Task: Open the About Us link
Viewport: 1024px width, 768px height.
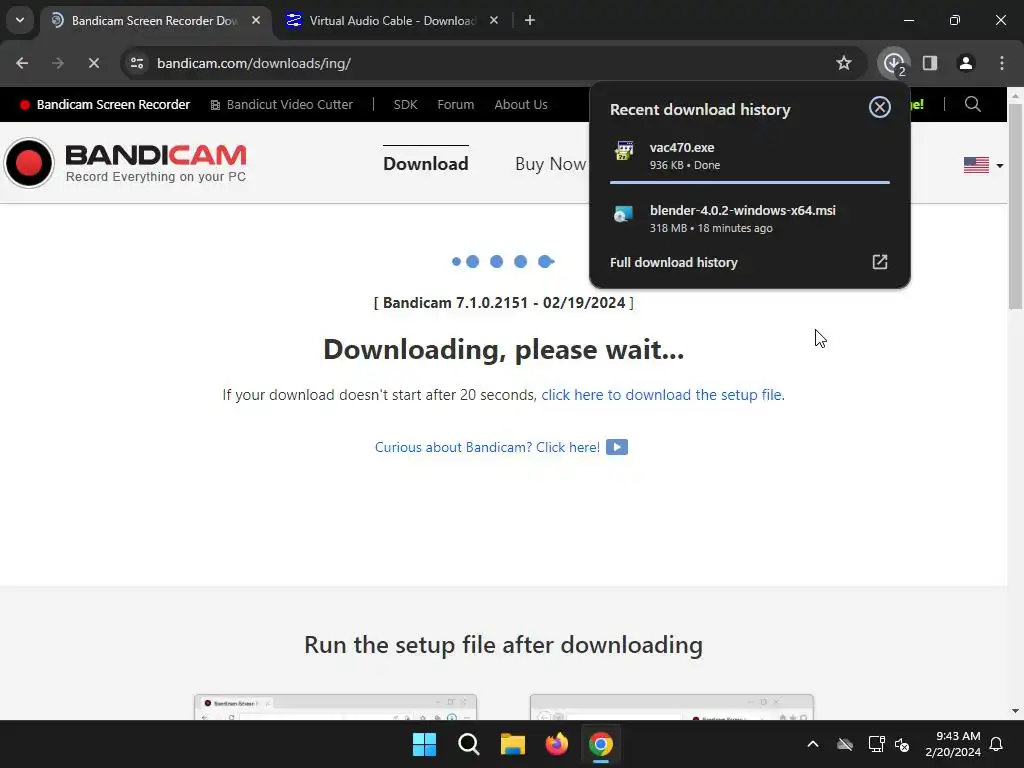Action: (521, 104)
